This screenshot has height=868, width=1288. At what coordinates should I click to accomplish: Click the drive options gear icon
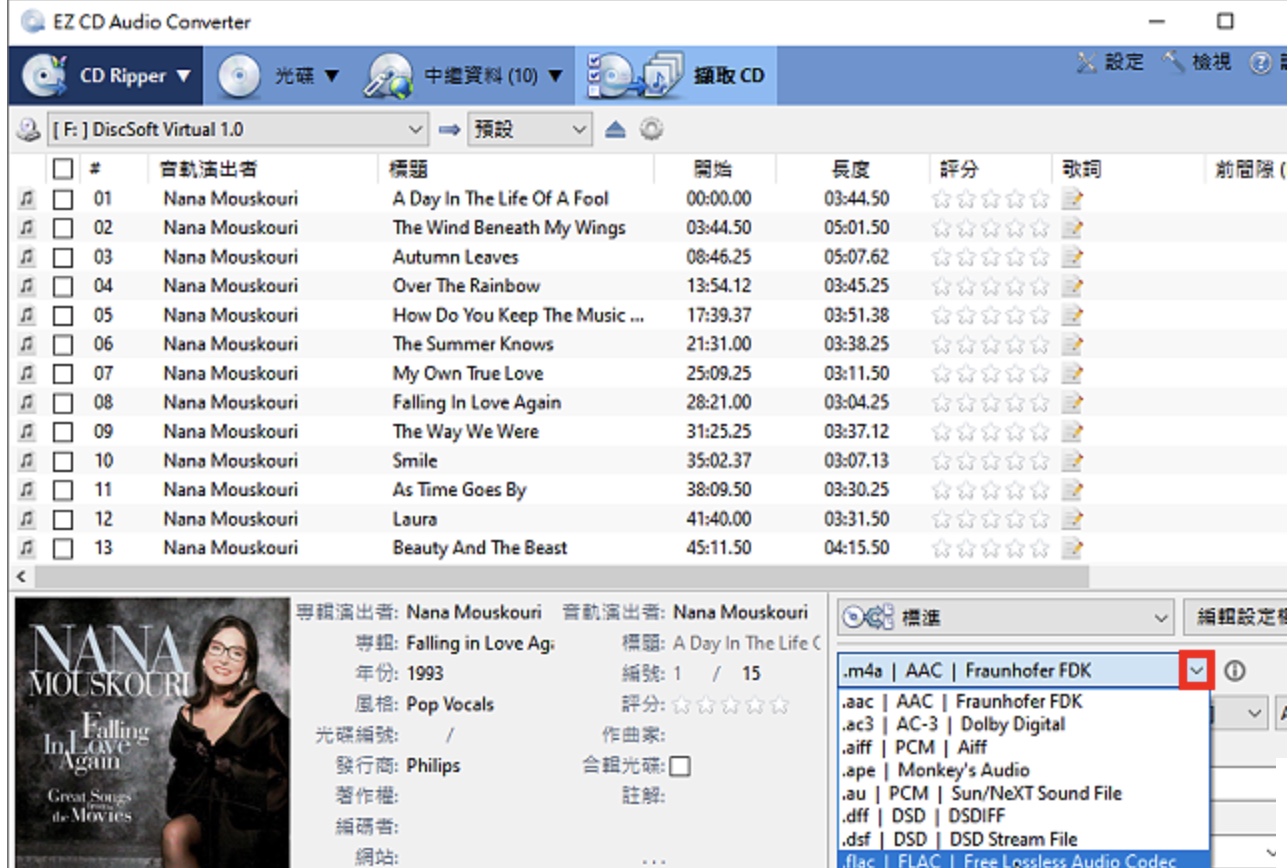[x=652, y=130]
